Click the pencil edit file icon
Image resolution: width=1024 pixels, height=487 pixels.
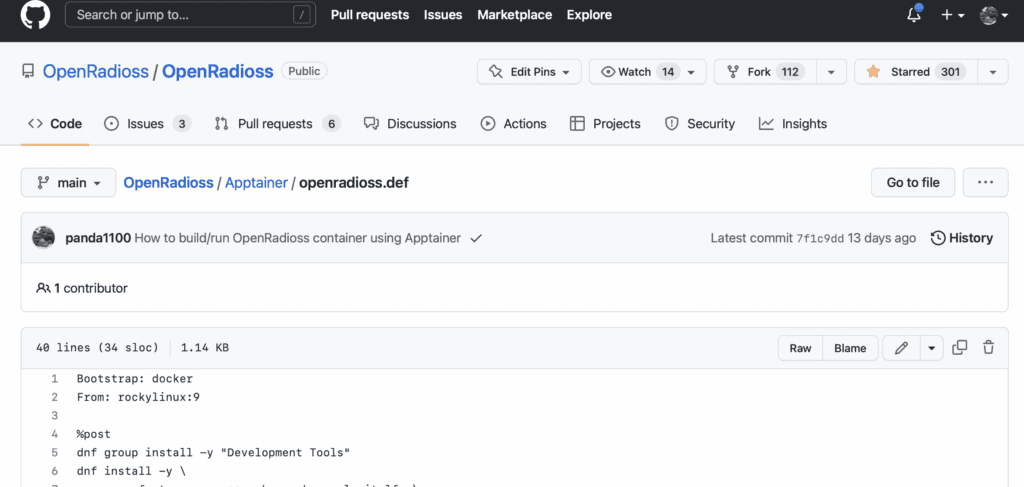pyautogui.click(x=901, y=348)
